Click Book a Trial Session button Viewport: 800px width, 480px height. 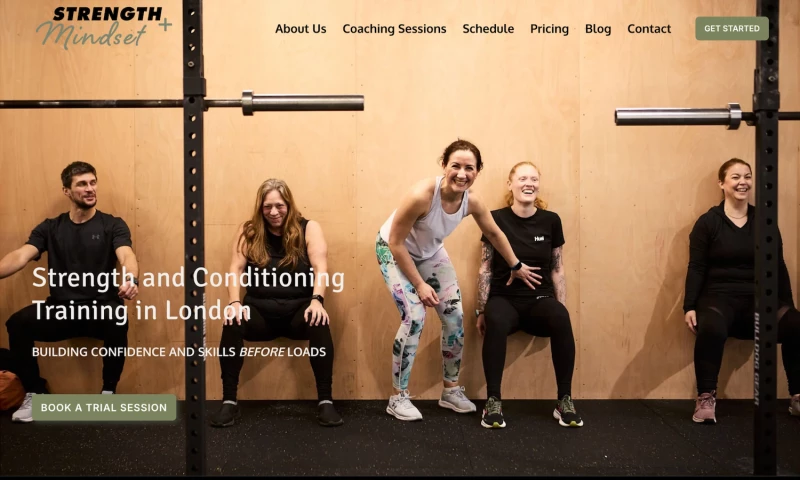(x=104, y=408)
